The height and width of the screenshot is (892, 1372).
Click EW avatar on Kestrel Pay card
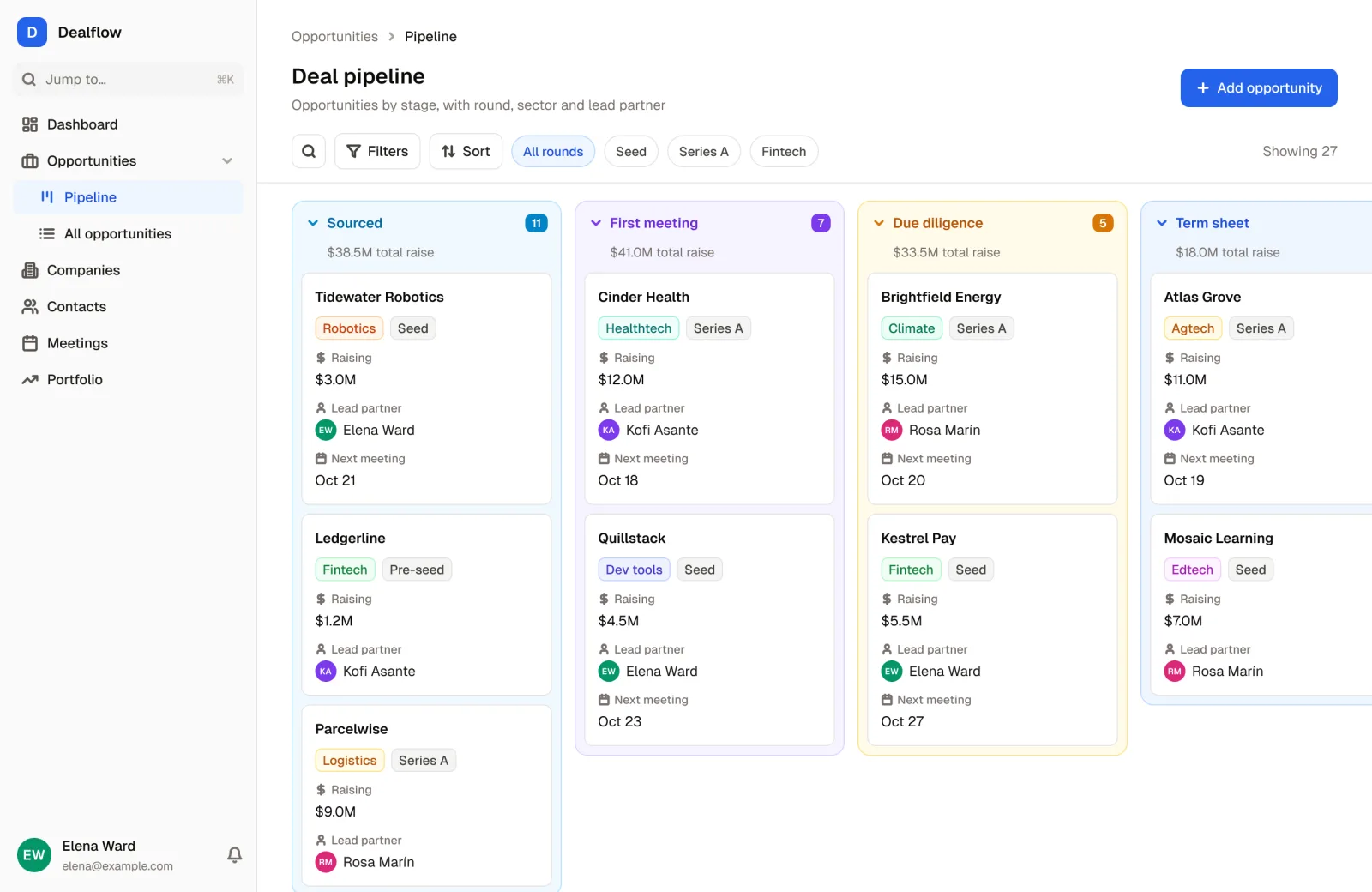pyautogui.click(x=892, y=672)
